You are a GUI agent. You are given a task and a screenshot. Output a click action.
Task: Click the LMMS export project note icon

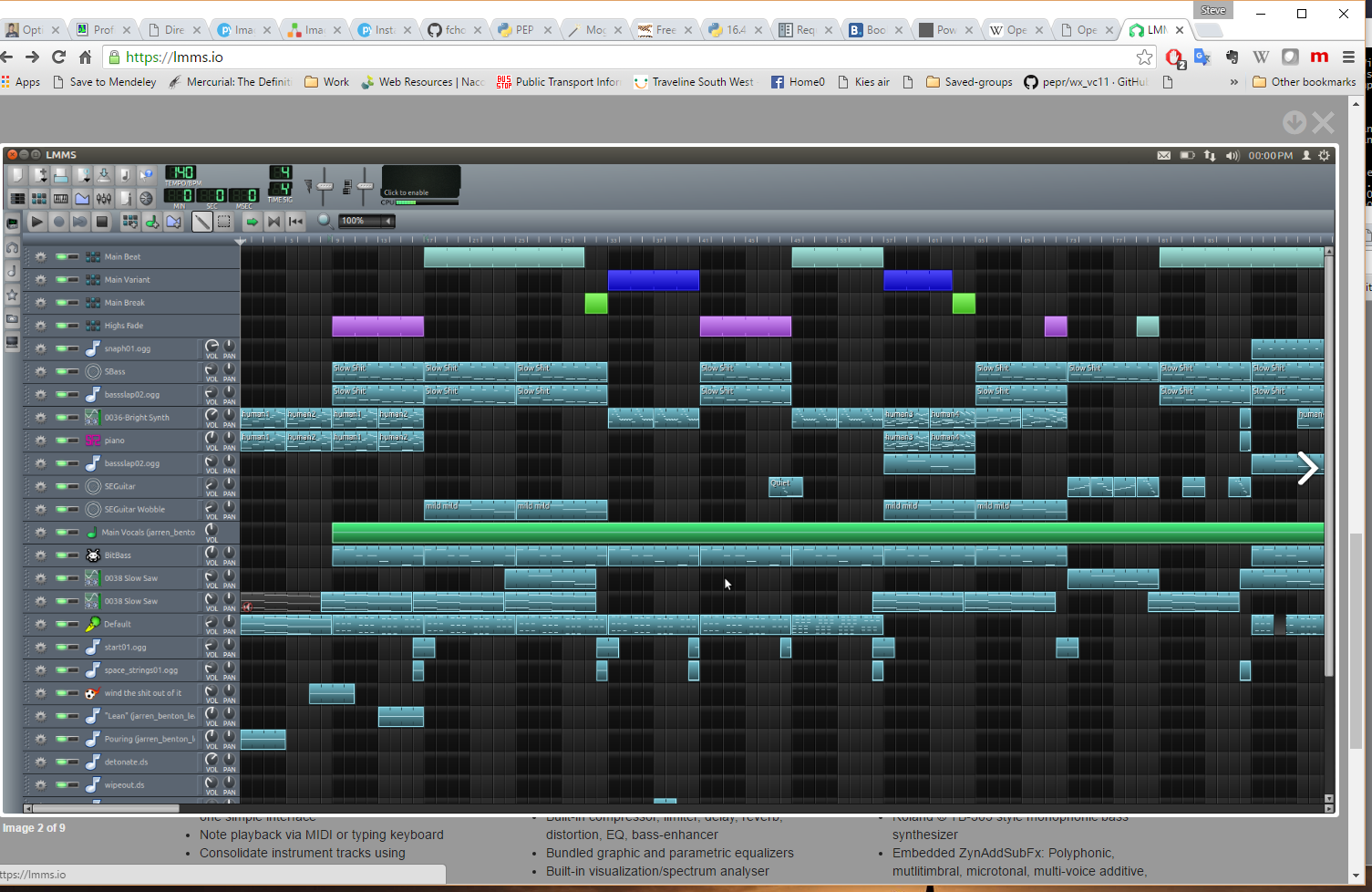(125, 175)
